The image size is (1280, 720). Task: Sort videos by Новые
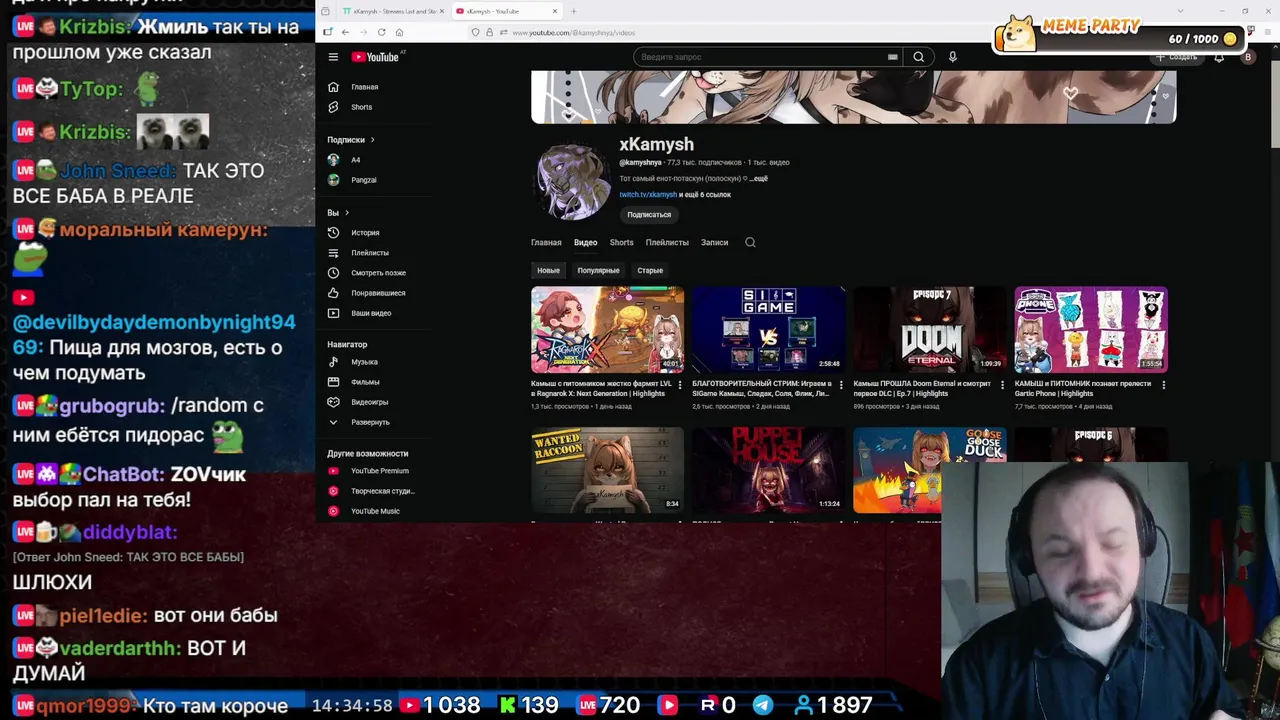coord(548,270)
